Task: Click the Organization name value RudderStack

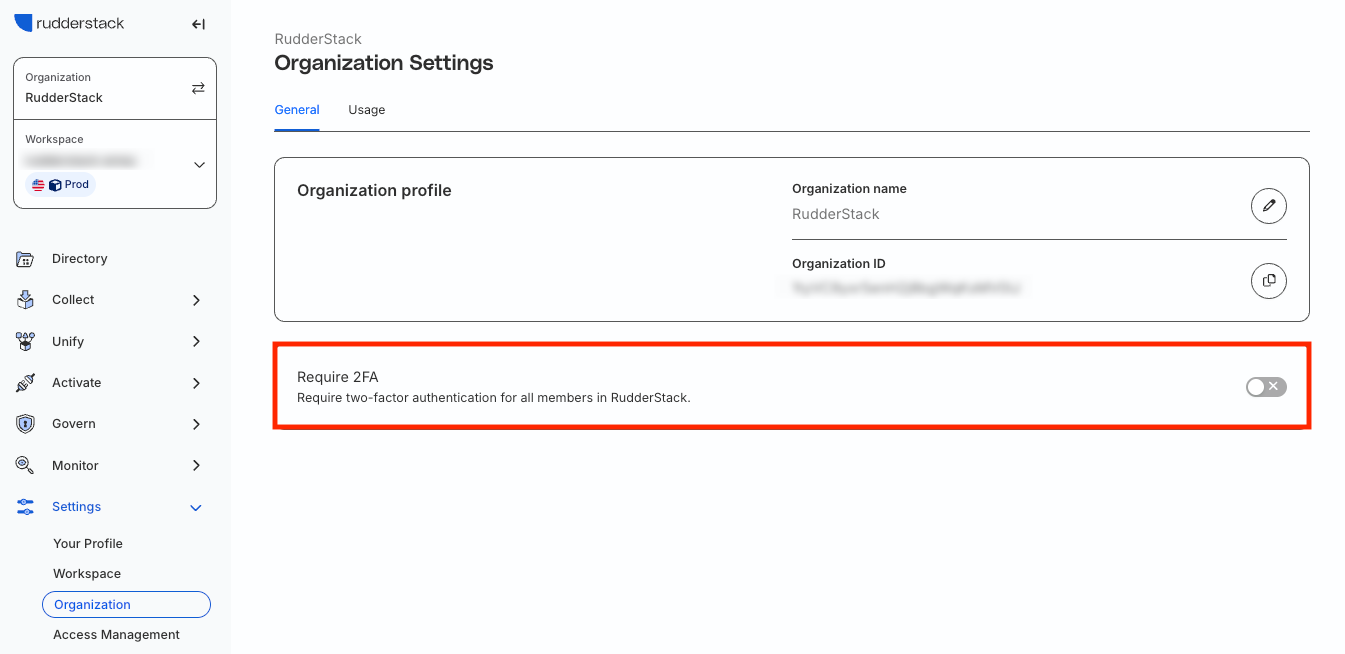Action: [x=836, y=214]
